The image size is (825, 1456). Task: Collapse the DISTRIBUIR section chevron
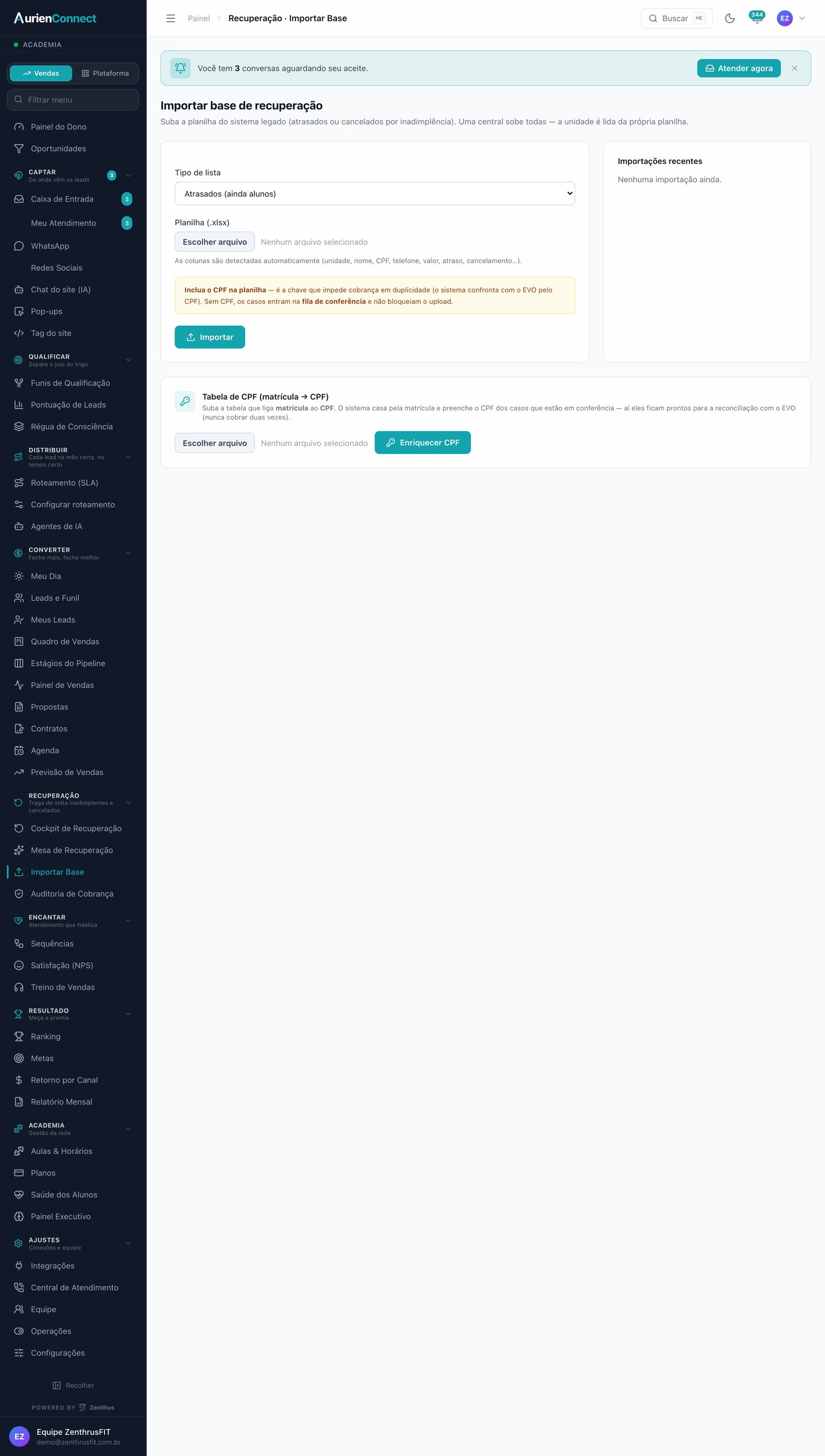(x=128, y=457)
